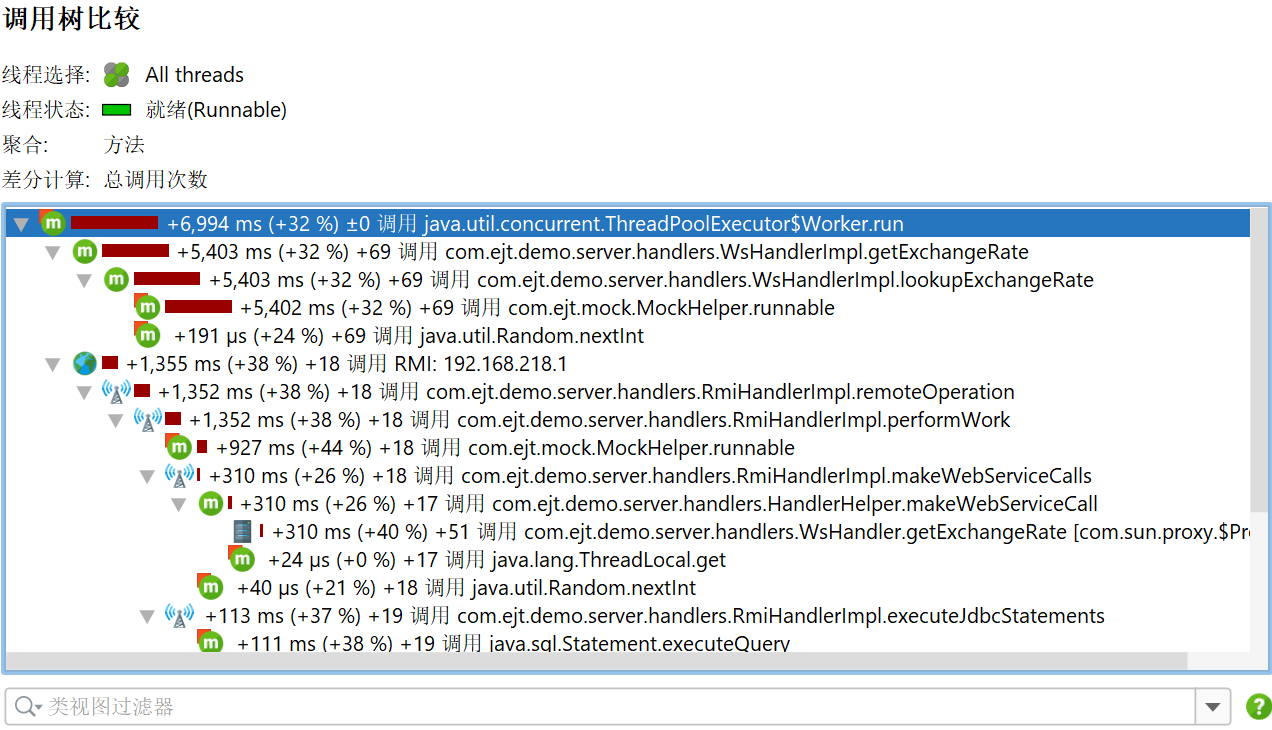Click the +40 µs Random.nextInt method icon

point(210,587)
